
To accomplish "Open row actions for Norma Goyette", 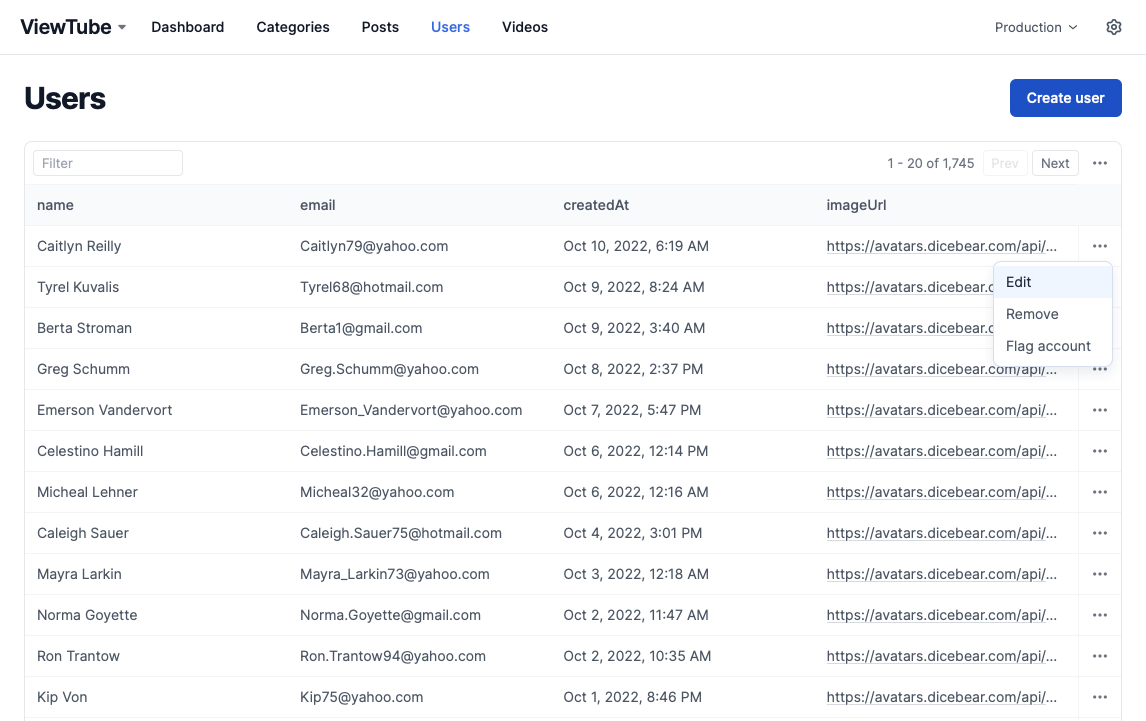I will (1100, 615).
